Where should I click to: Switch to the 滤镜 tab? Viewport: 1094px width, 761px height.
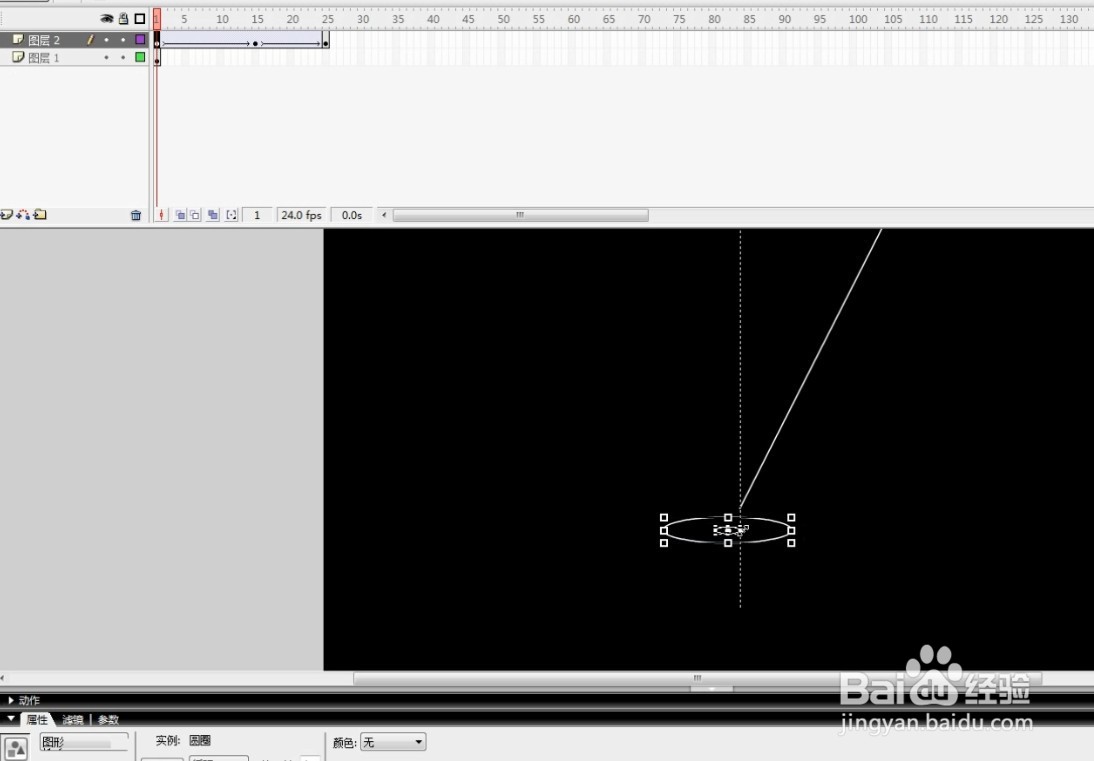(73, 720)
